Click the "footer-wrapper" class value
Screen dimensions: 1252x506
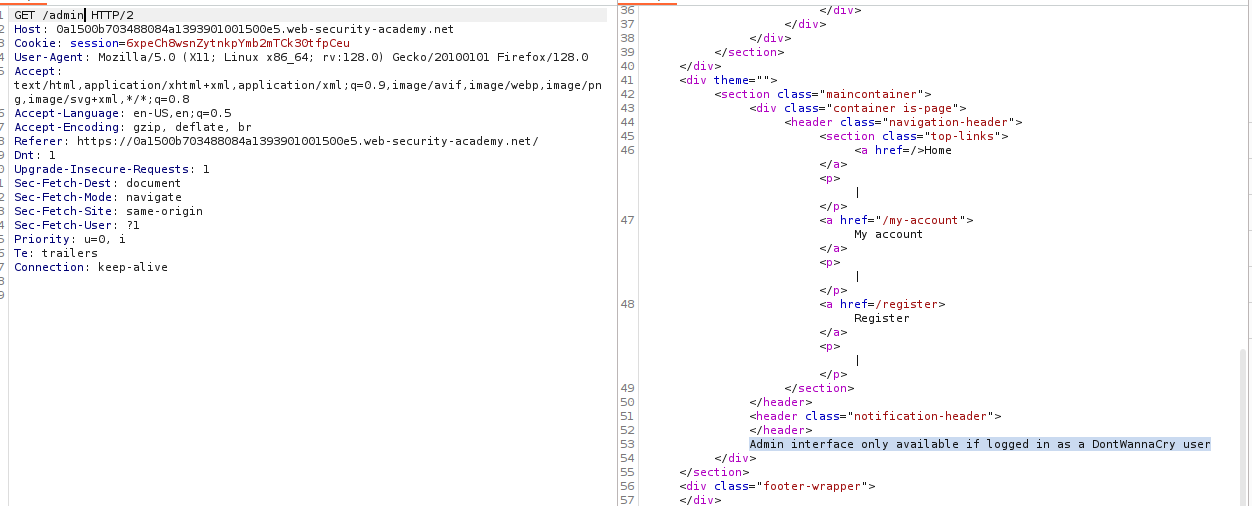point(818,486)
